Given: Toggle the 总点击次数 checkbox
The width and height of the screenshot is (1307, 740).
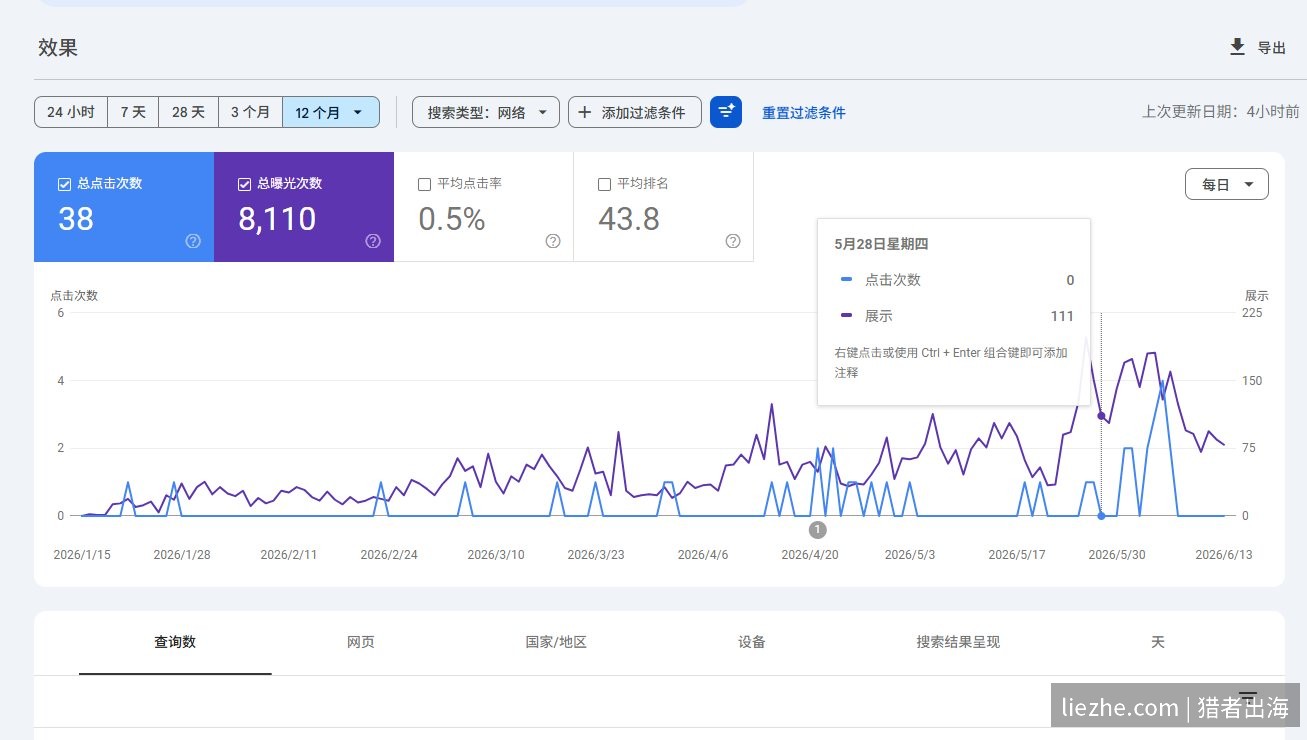Looking at the screenshot, I should (64, 184).
